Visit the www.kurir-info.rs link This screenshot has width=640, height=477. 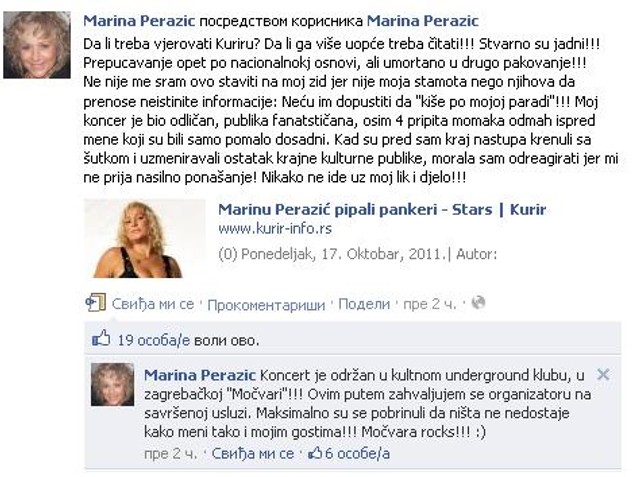[x=275, y=228]
